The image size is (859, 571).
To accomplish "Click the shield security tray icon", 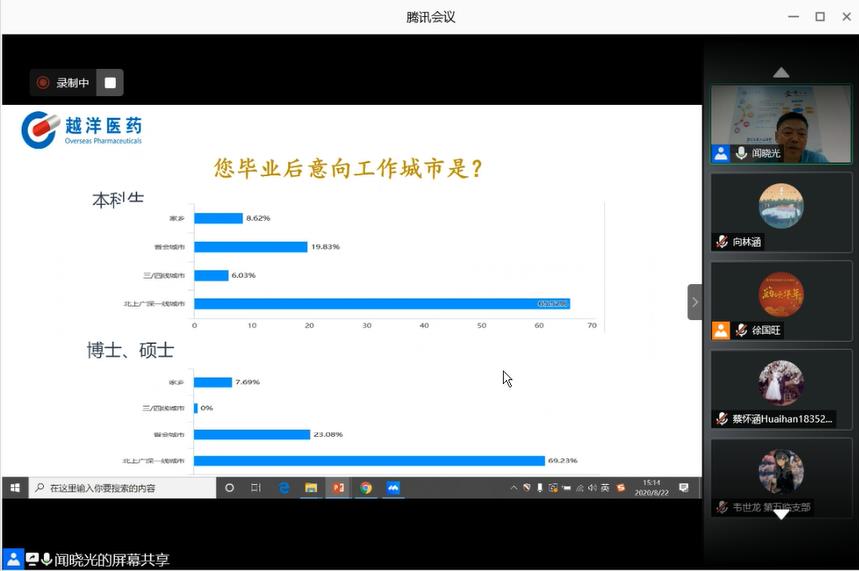I will point(526,487).
